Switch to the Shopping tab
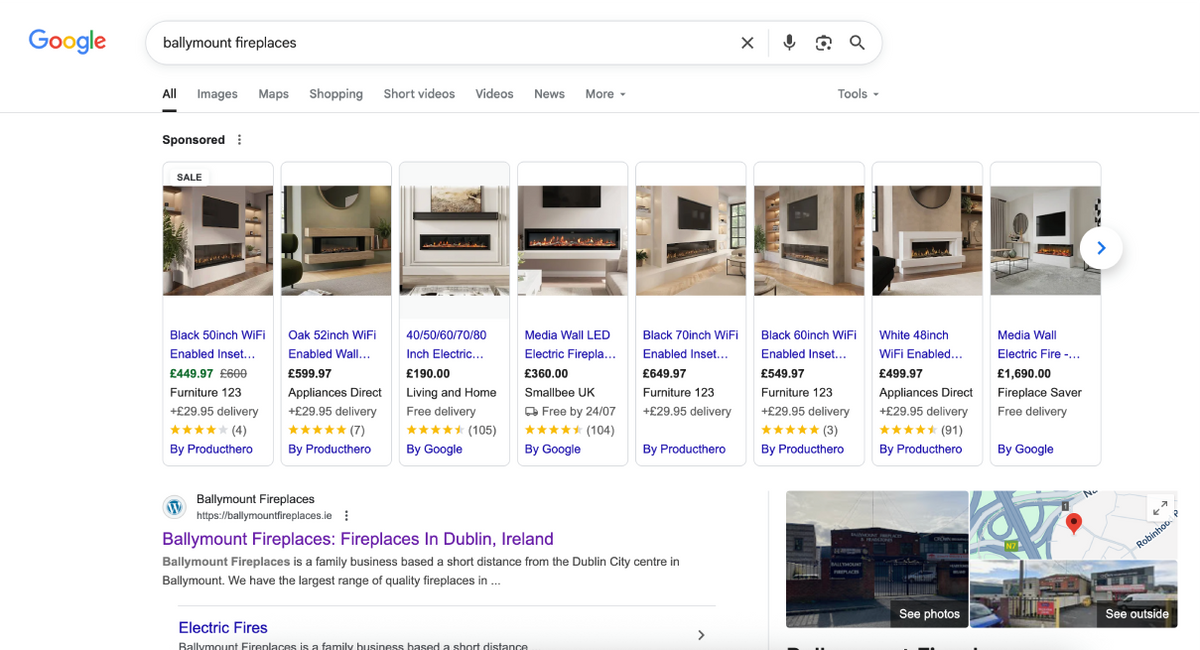The height and width of the screenshot is (650, 1200). [x=336, y=94]
